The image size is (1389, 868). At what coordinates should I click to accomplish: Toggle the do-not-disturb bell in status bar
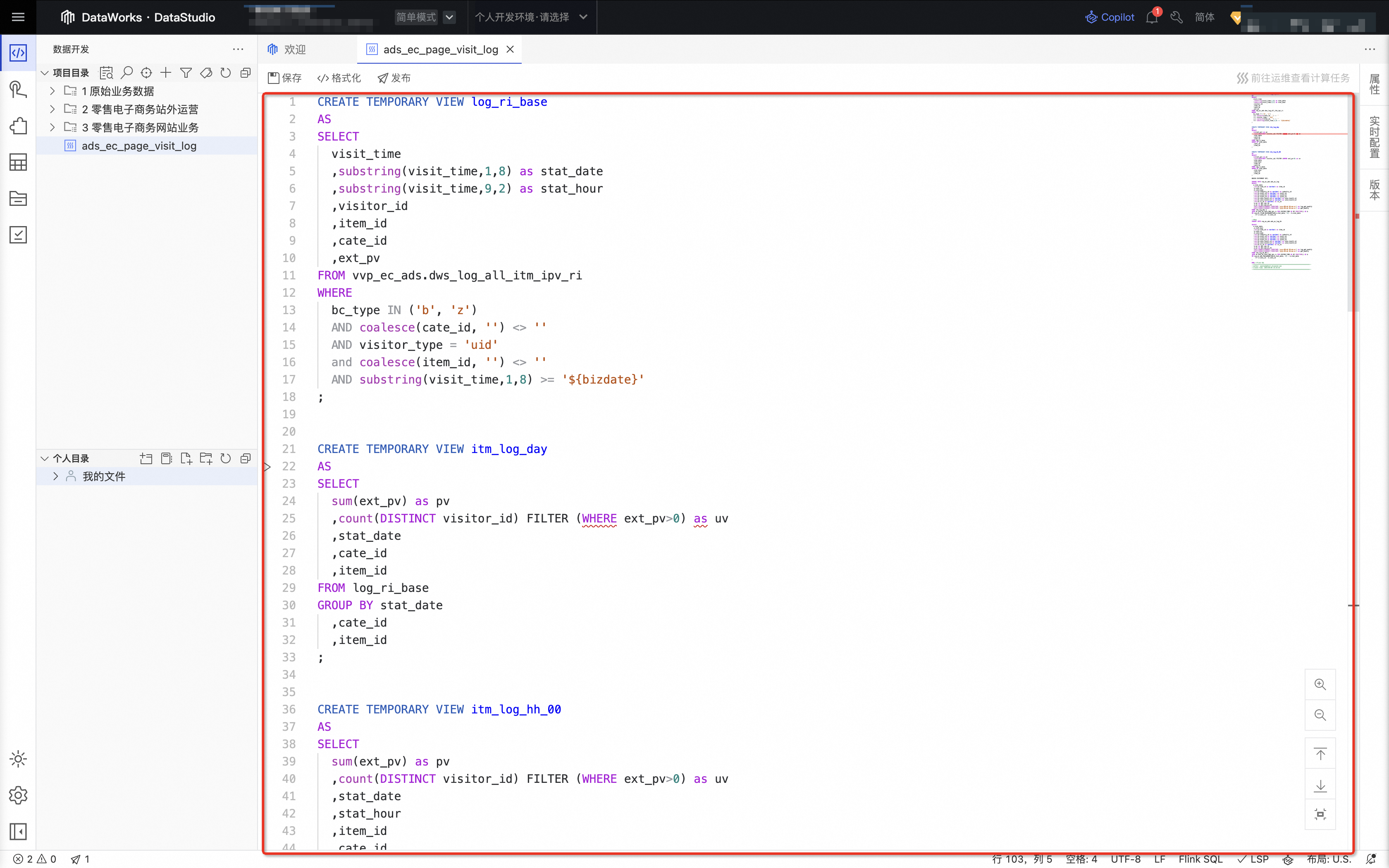(1371, 859)
